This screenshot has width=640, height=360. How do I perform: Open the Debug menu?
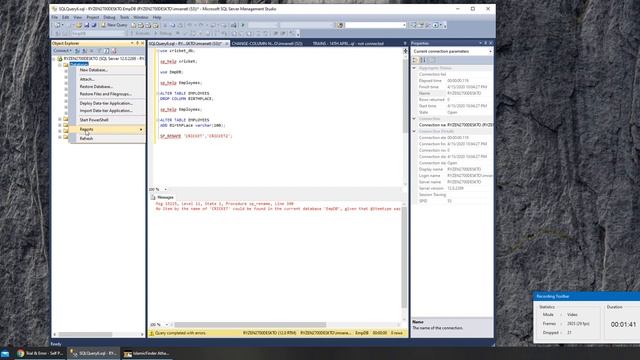tap(109, 17)
